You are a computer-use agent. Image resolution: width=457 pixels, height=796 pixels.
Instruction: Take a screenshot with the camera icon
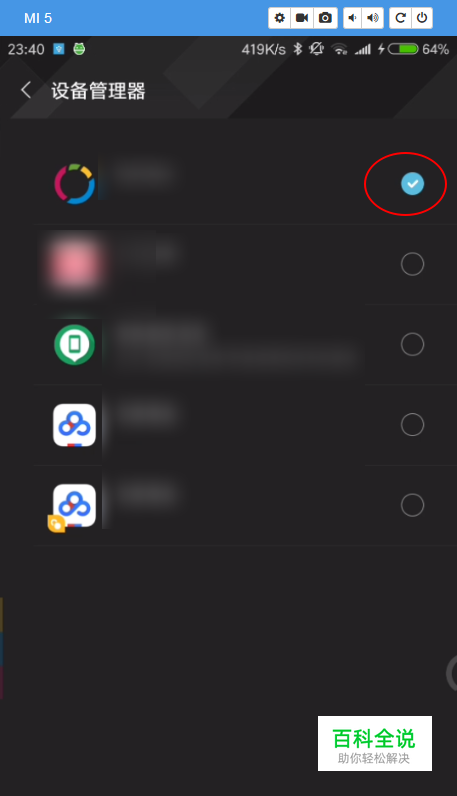coord(325,18)
